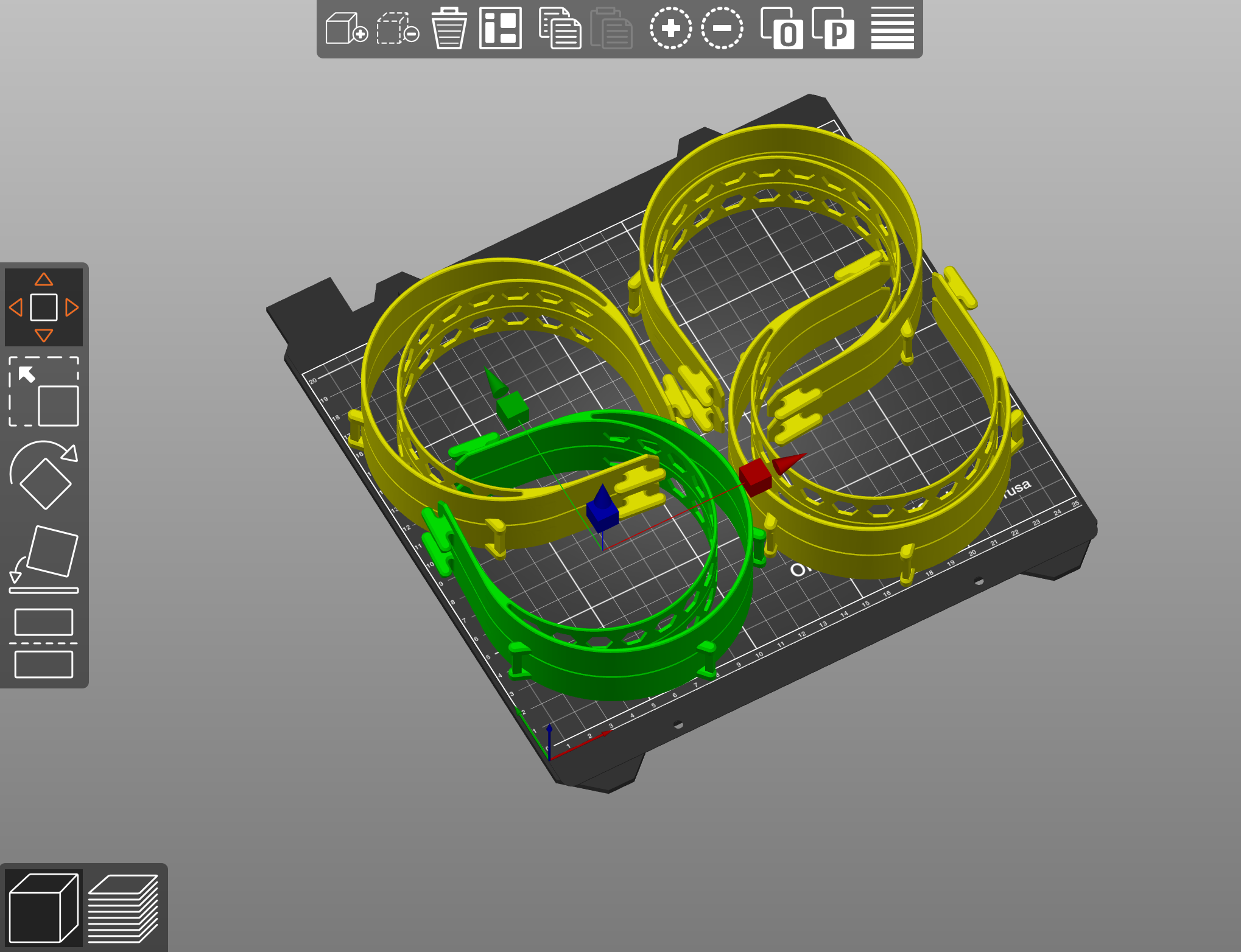Click the Arrange objects icon
Screen dimensions: 1241x952
point(501,28)
